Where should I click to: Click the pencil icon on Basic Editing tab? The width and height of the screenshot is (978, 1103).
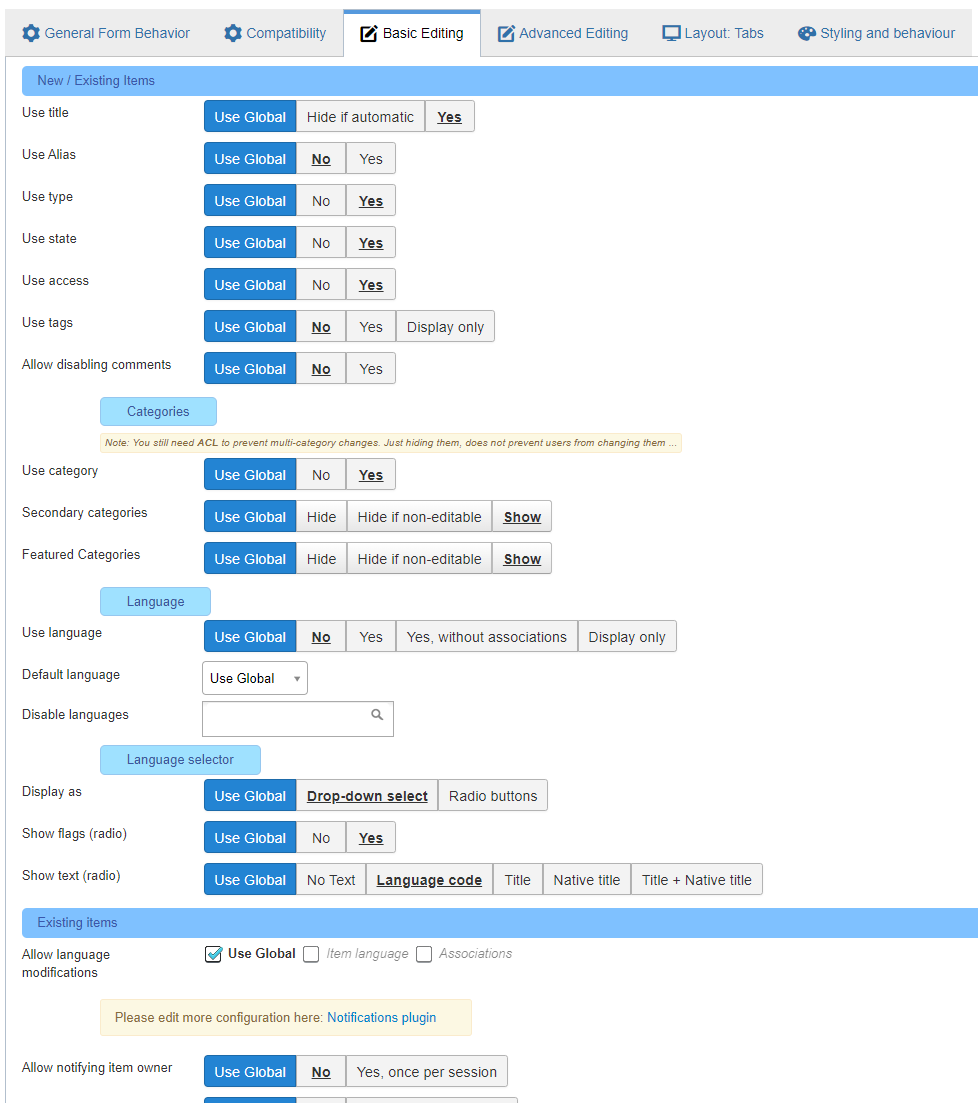pyautogui.click(x=369, y=34)
